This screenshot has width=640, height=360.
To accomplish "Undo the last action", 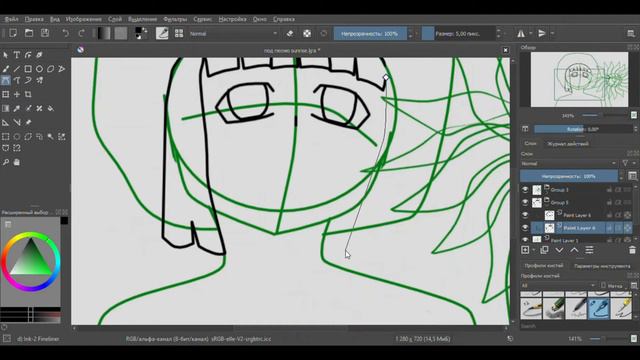I will [x=65, y=33].
